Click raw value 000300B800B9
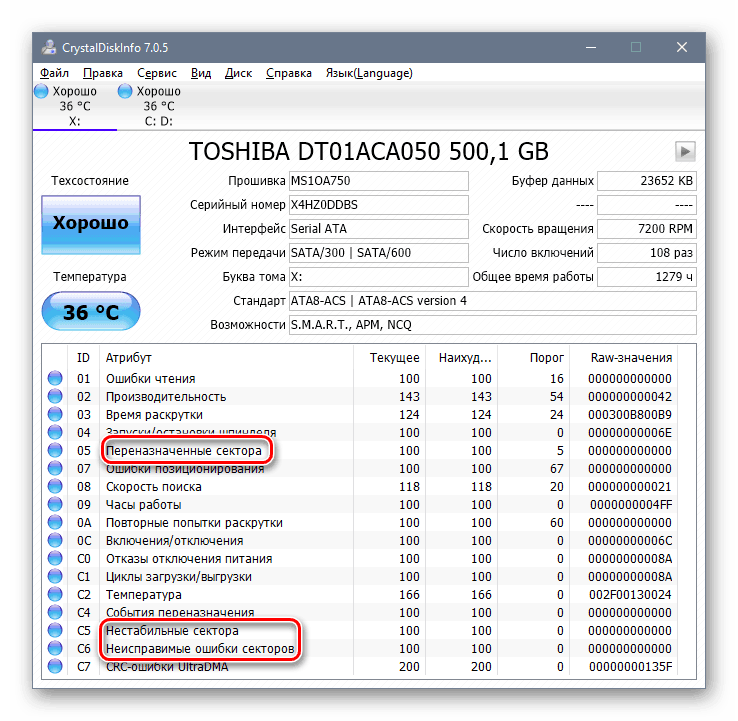This screenshot has width=738, height=721. pos(630,415)
